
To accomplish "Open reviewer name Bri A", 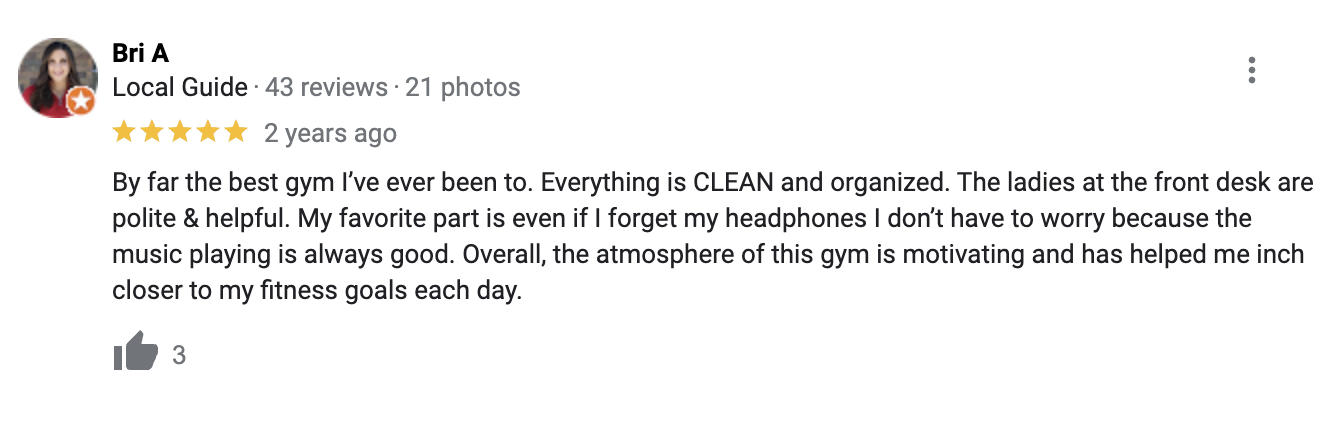I will 140,54.
